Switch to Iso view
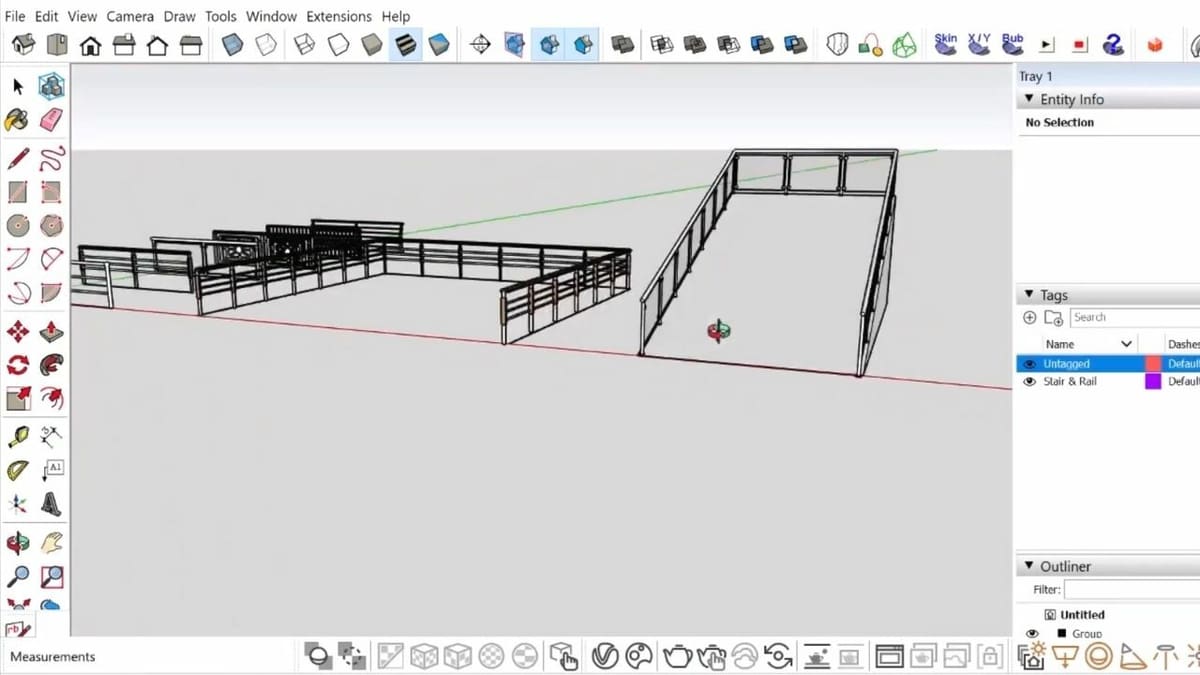Viewport: 1200px width, 675px height. tap(23, 45)
